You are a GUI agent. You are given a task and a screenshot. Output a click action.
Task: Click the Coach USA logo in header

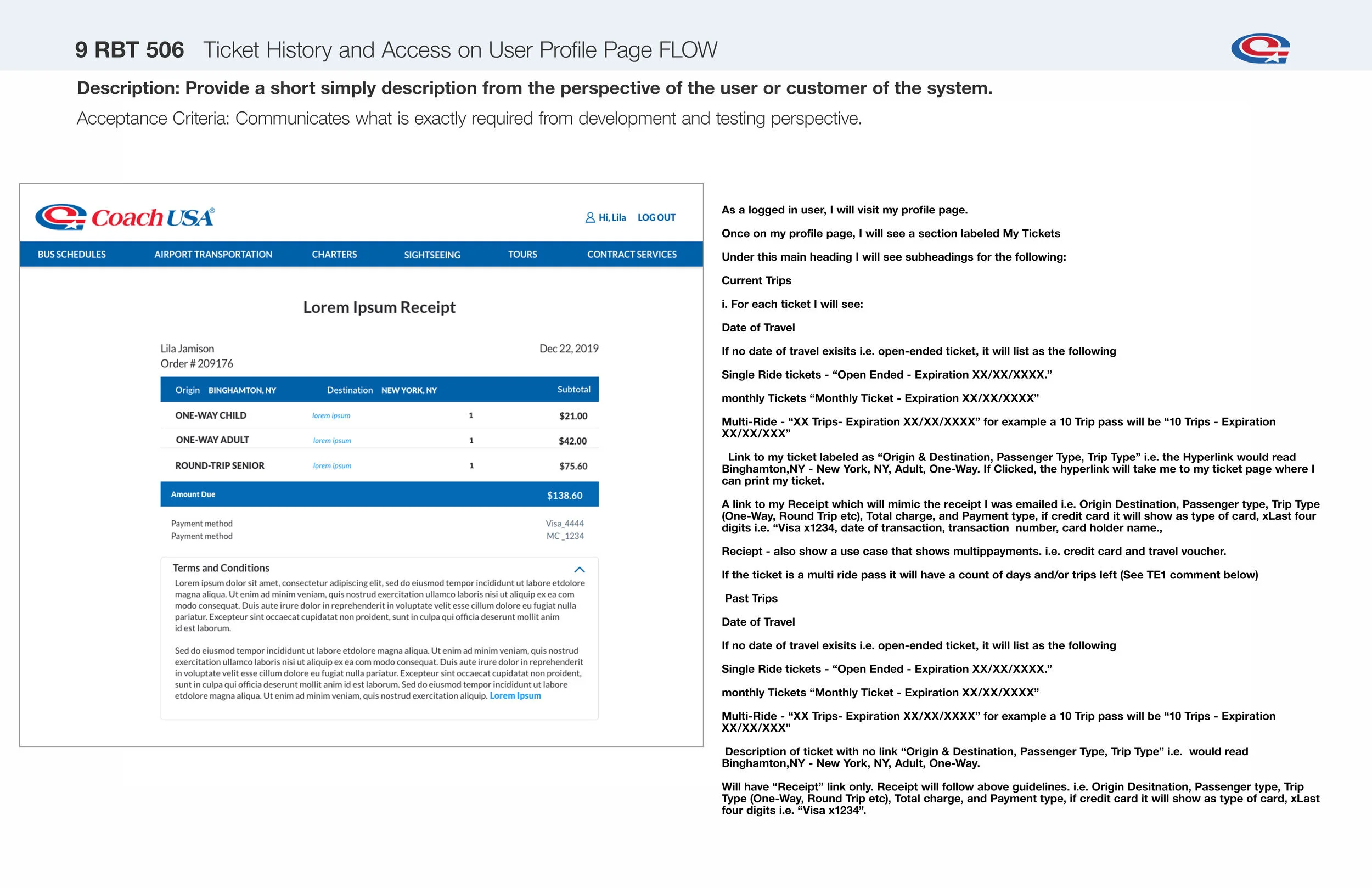click(x=125, y=217)
